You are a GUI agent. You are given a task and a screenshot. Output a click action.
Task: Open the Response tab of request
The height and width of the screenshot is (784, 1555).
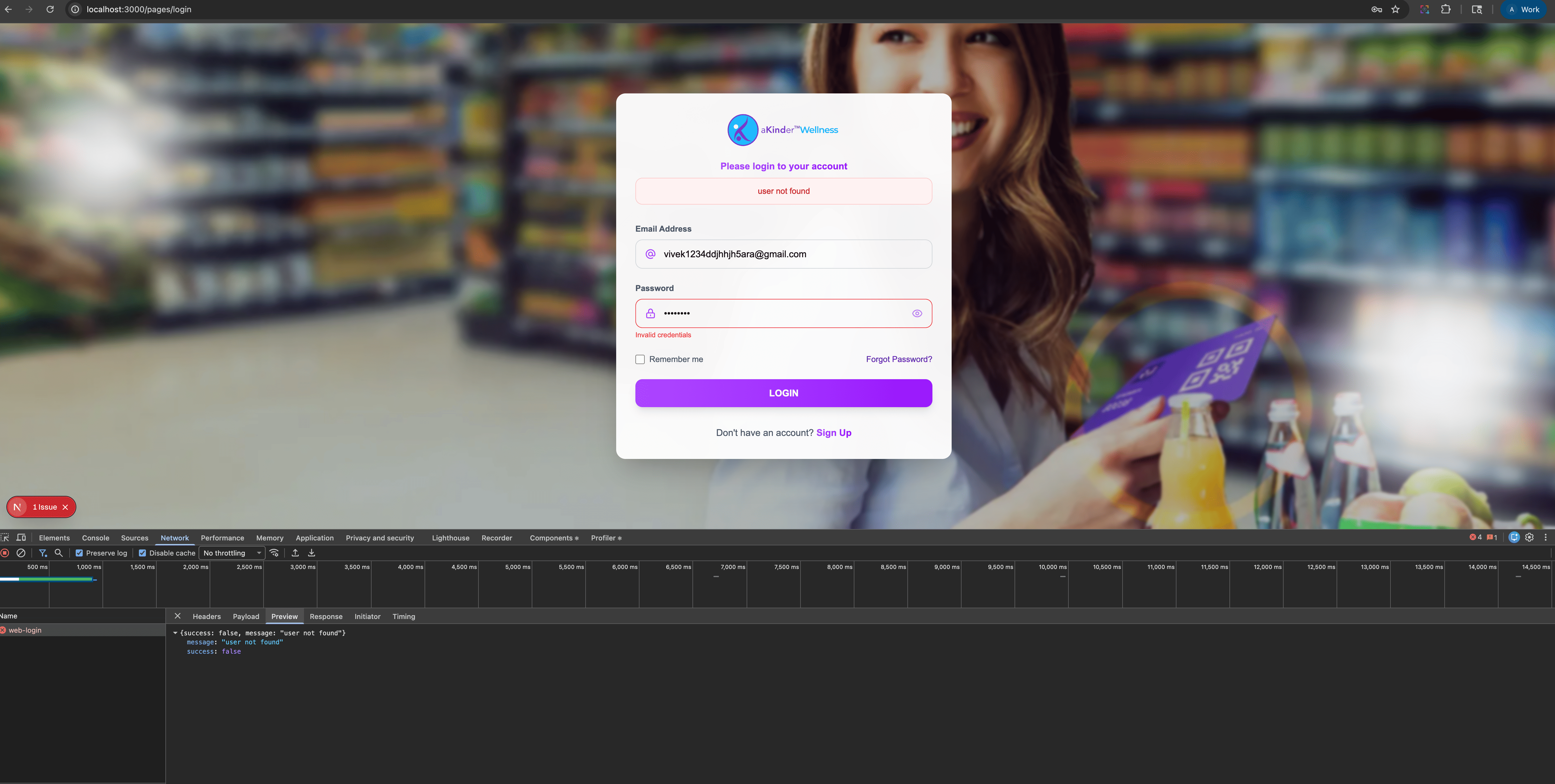[326, 616]
